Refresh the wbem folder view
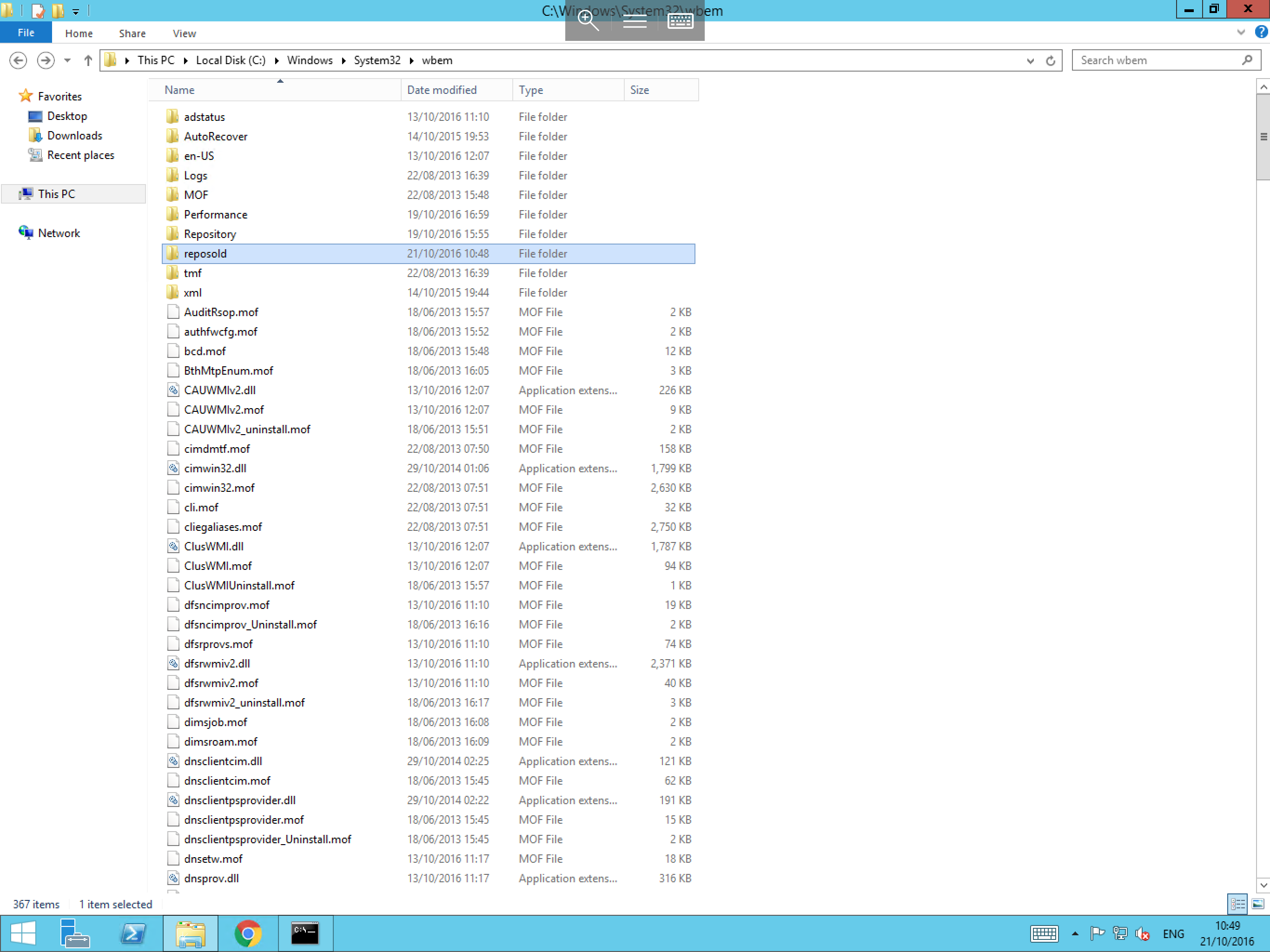1270x952 pixels. [x=1050, y=60]
